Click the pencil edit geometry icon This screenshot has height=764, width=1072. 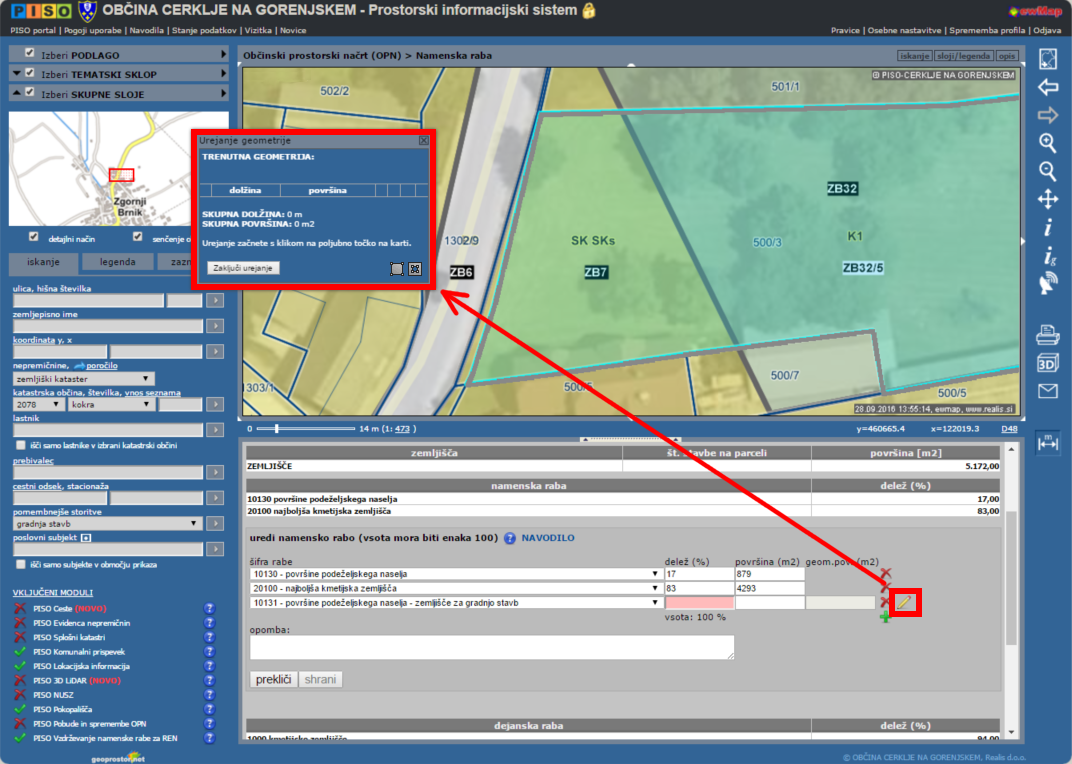pos(903,602)
